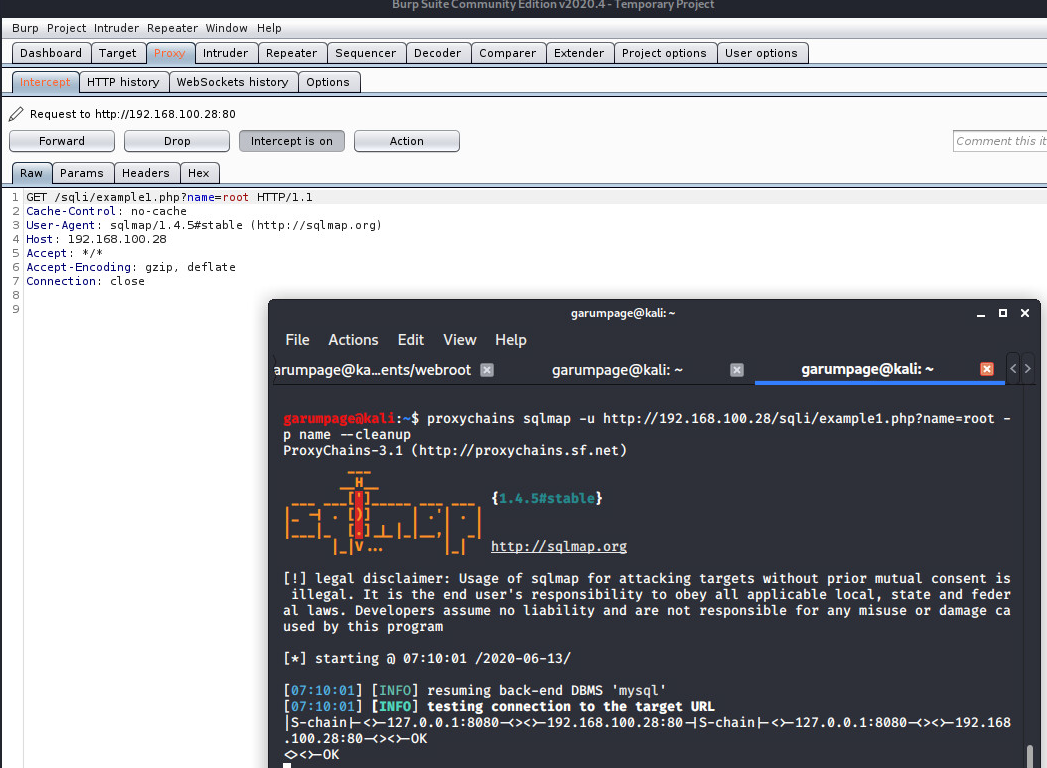Close the first terminal tab ending in ents/webroot
Viewport: 1047px width, 768px height.
487,370
